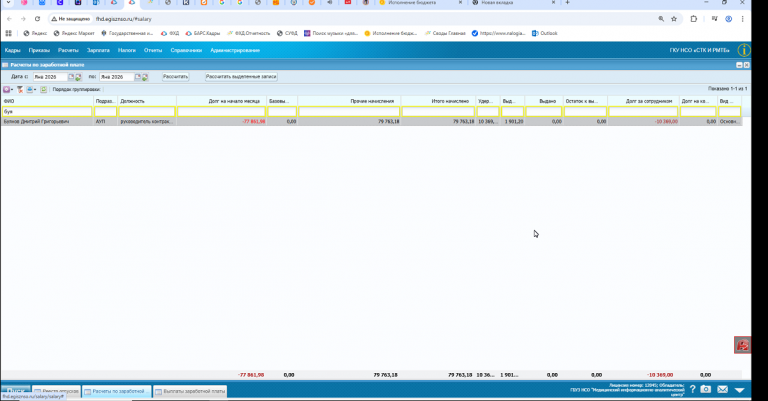Click the red floating widget icon at right
768x401 pixels.
[x=743, y=345]
